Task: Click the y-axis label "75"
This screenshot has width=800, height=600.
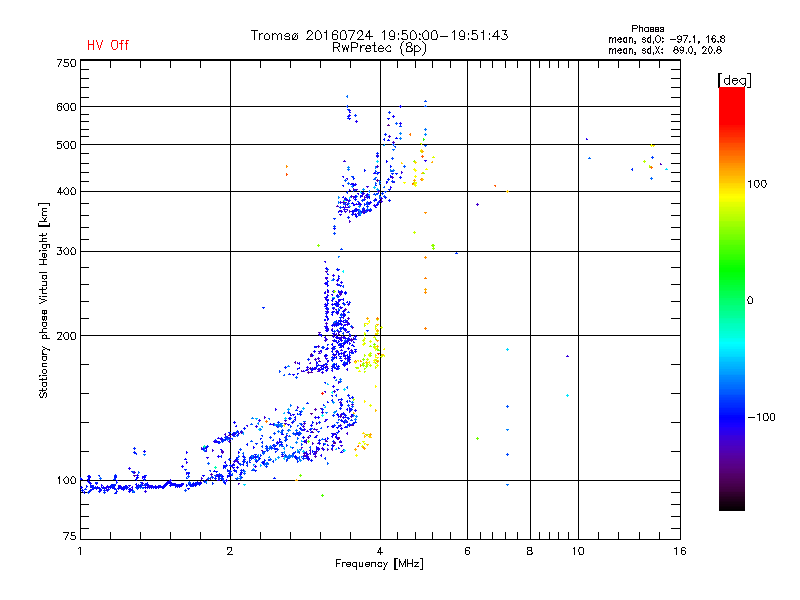Action: click(70, 536)
